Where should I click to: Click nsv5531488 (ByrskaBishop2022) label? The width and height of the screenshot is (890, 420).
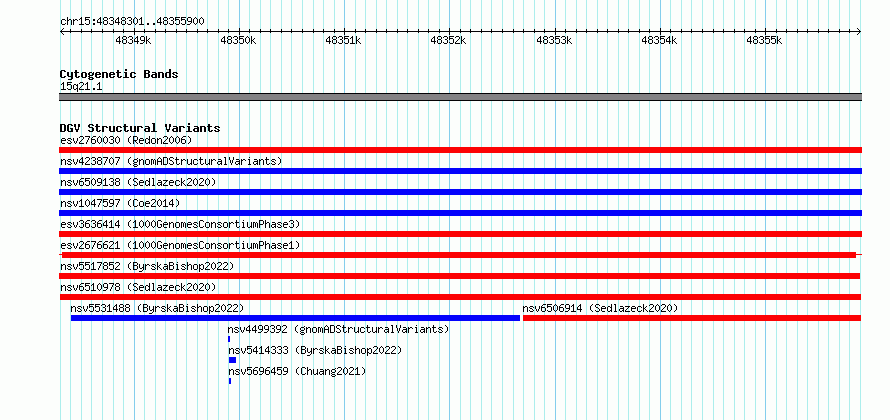157,308
